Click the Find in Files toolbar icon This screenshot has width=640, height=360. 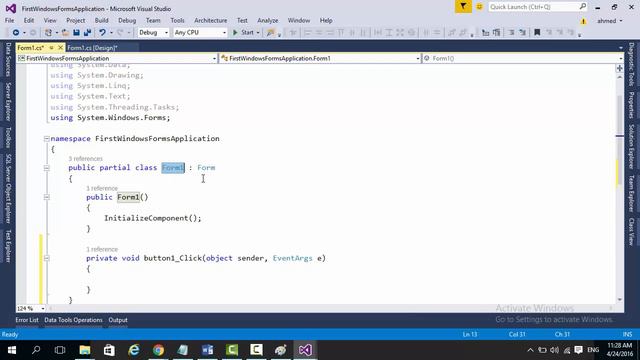point(270,33)
